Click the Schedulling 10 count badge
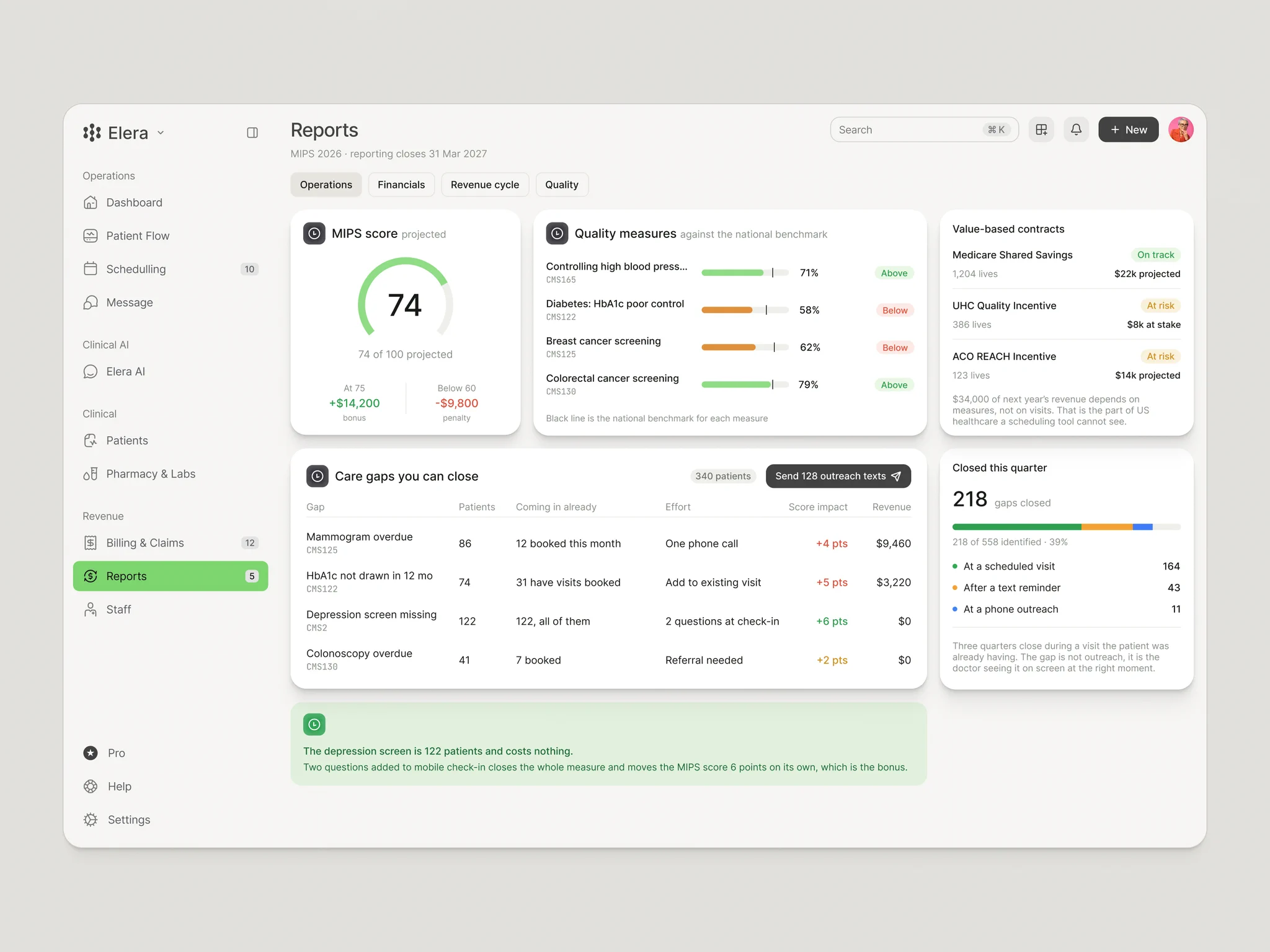This screenshot has width=1270, height=952. click(x=249, y=269)
